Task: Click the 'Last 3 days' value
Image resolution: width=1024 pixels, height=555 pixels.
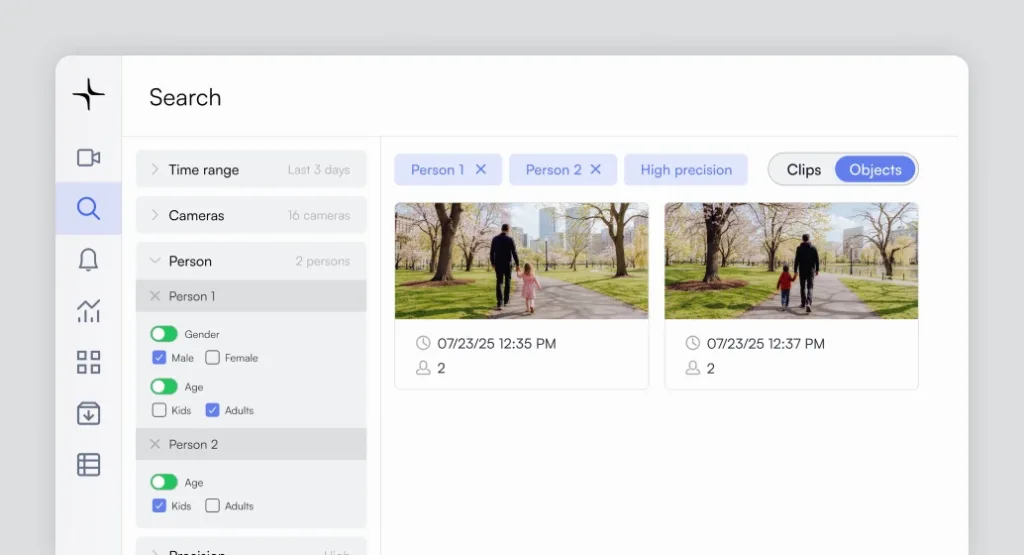Action: coord(319,170)
